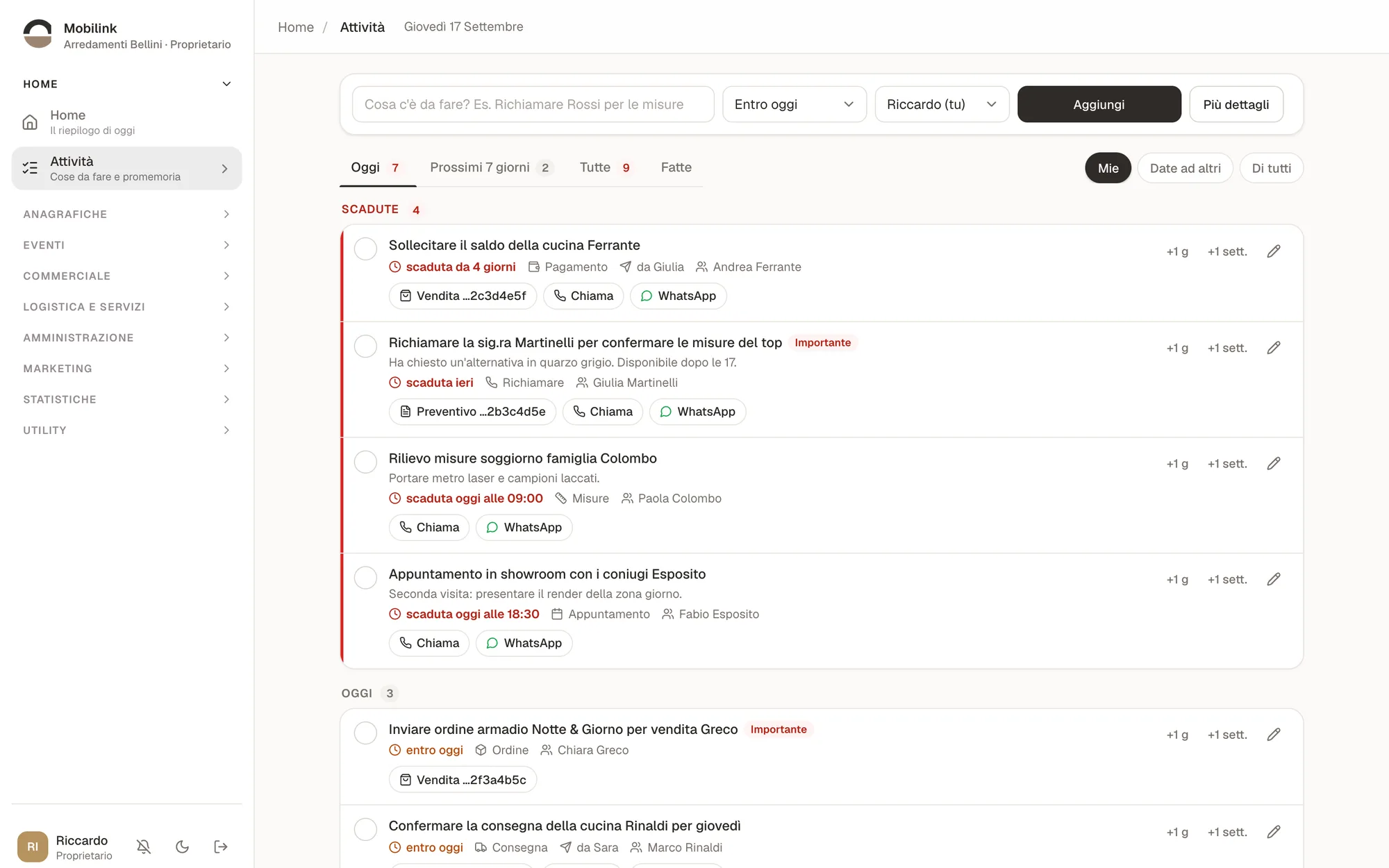The height and width of the screenshot is (868, 1389).
Task: Open the Riccardo (tu) assignee dropdown
Action: coord(942,104)
